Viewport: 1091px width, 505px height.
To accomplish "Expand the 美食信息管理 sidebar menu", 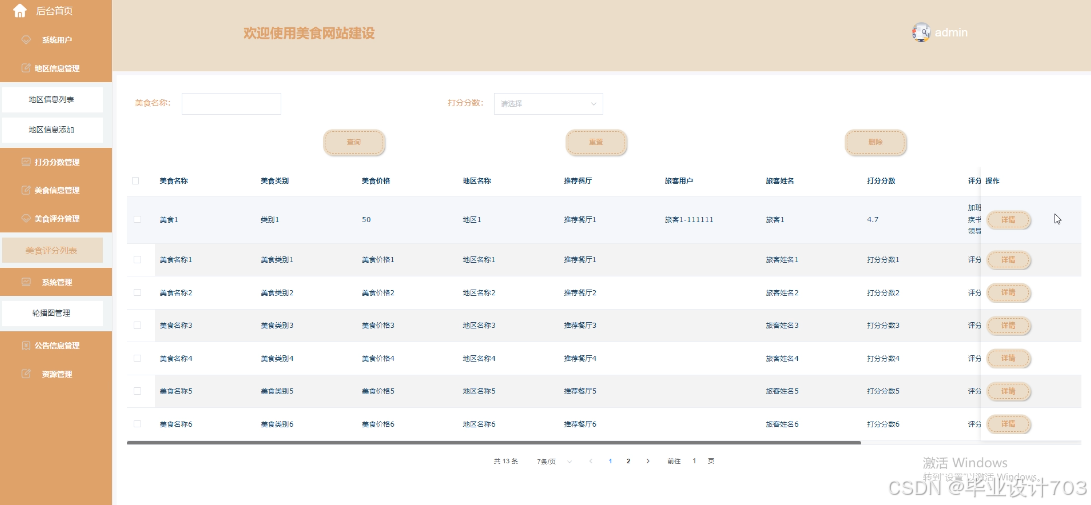I will pyautogui.click(x=56, y=190).
